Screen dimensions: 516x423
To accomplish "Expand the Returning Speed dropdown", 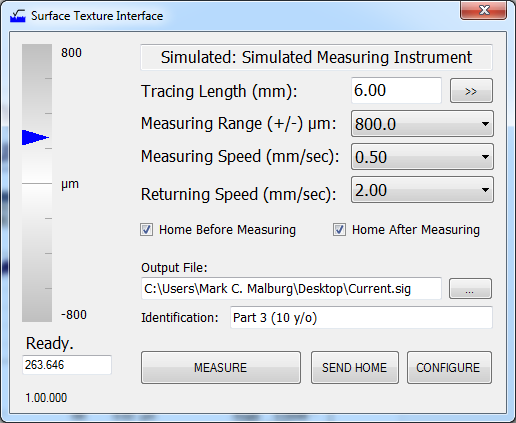I will coord(422,190).
